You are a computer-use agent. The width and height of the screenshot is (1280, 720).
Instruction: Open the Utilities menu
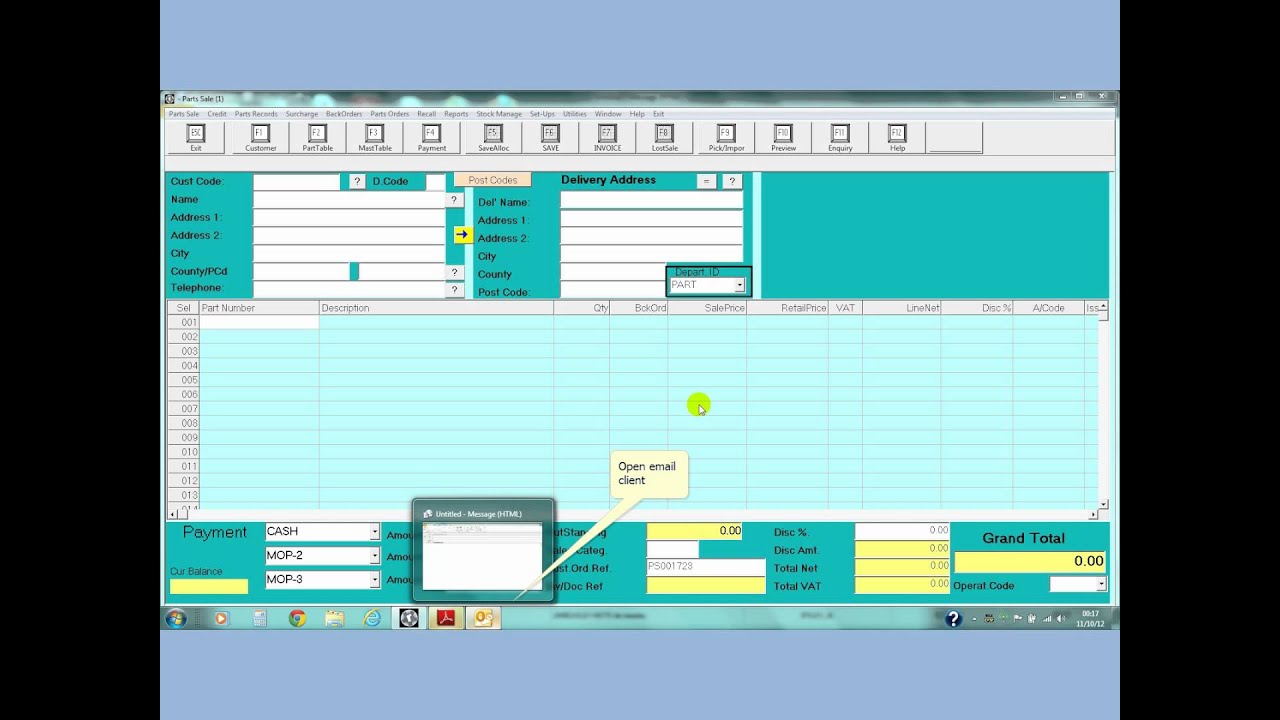(x=574, y=114)
